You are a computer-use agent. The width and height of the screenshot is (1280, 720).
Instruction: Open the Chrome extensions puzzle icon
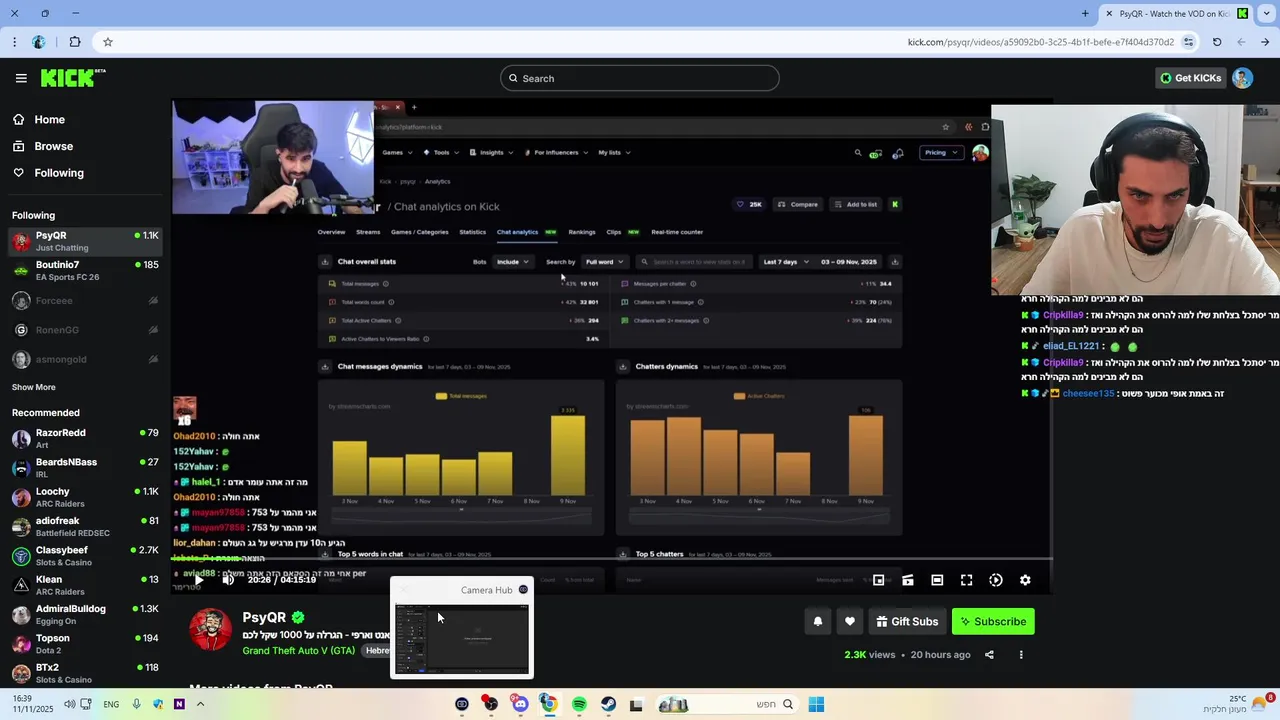(75, 42)
